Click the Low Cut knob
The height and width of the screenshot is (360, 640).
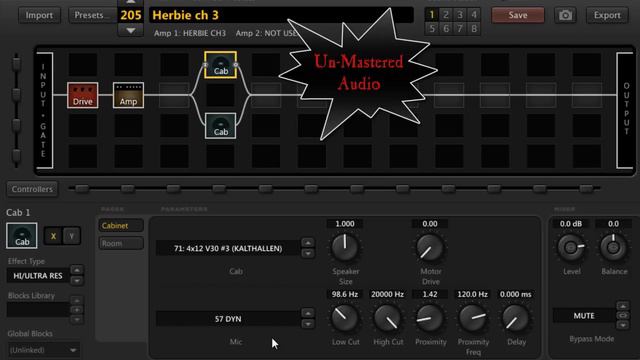click(x=345, y=318)
